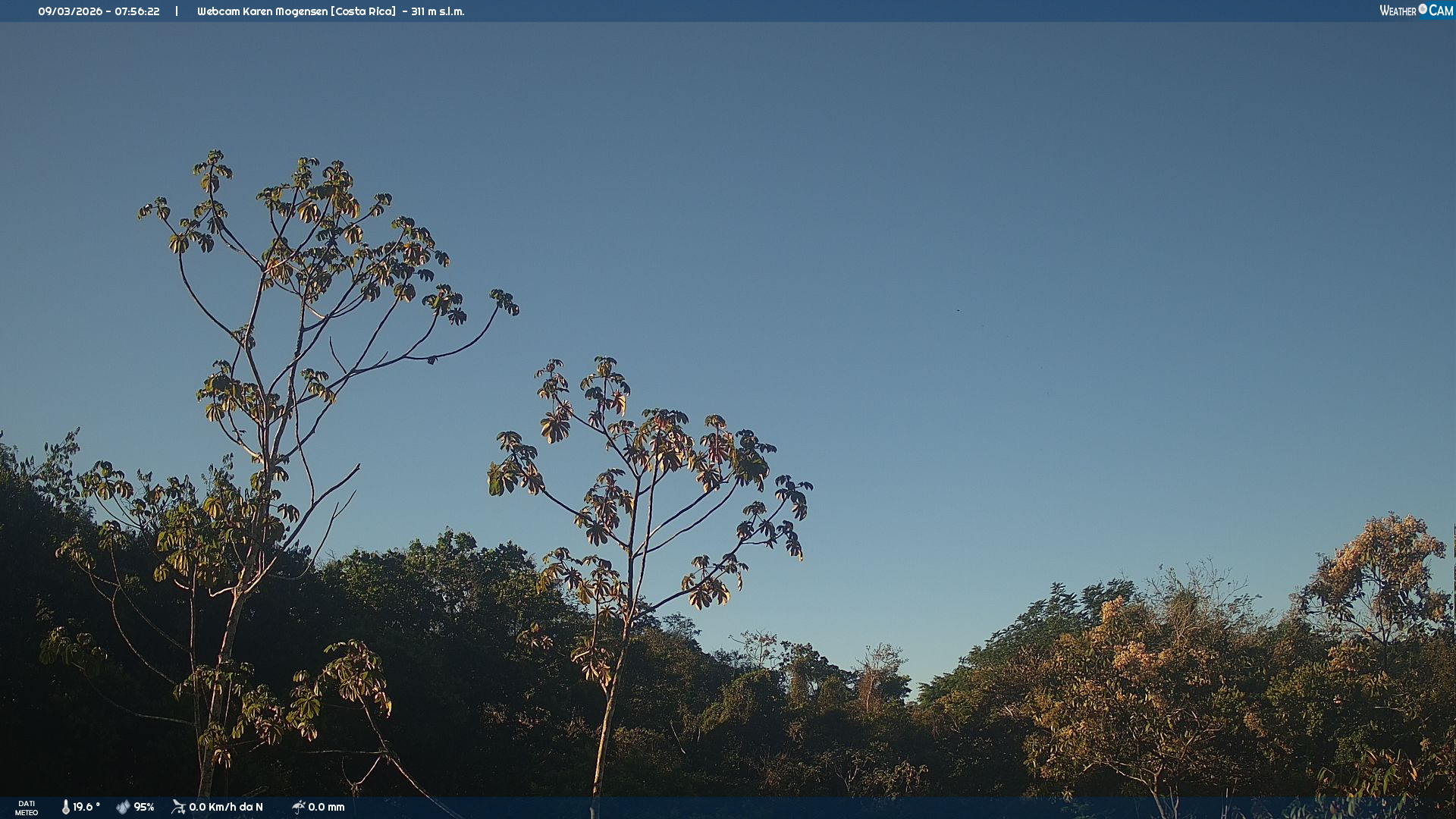The width and height of the screenshot is (1456, 819).
Task: Click the word CAM in the logo
Action: point(1441,11)
